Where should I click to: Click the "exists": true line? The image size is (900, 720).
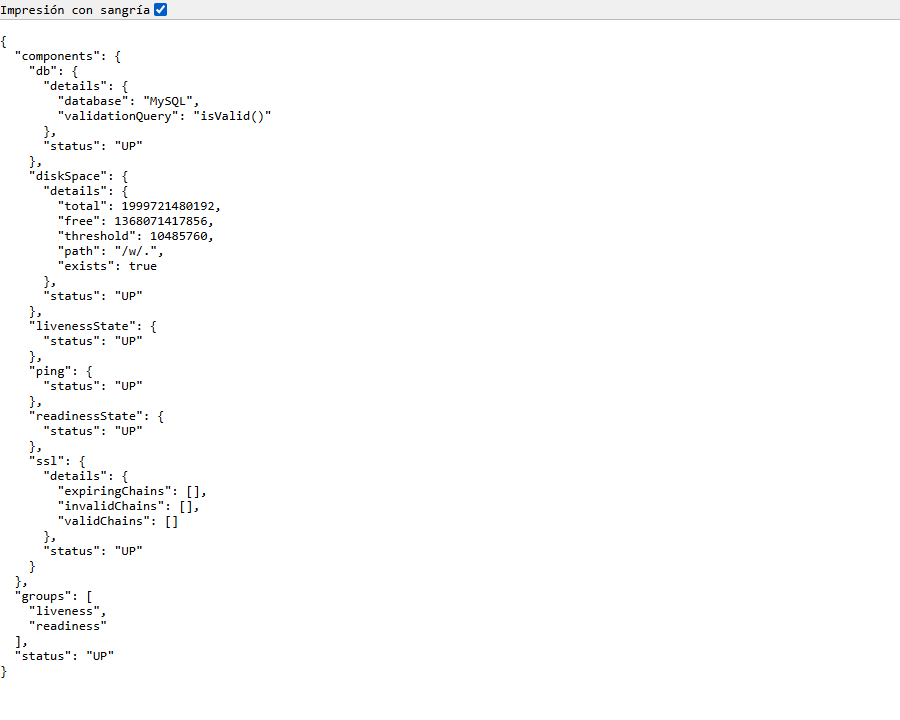[107, 266]
